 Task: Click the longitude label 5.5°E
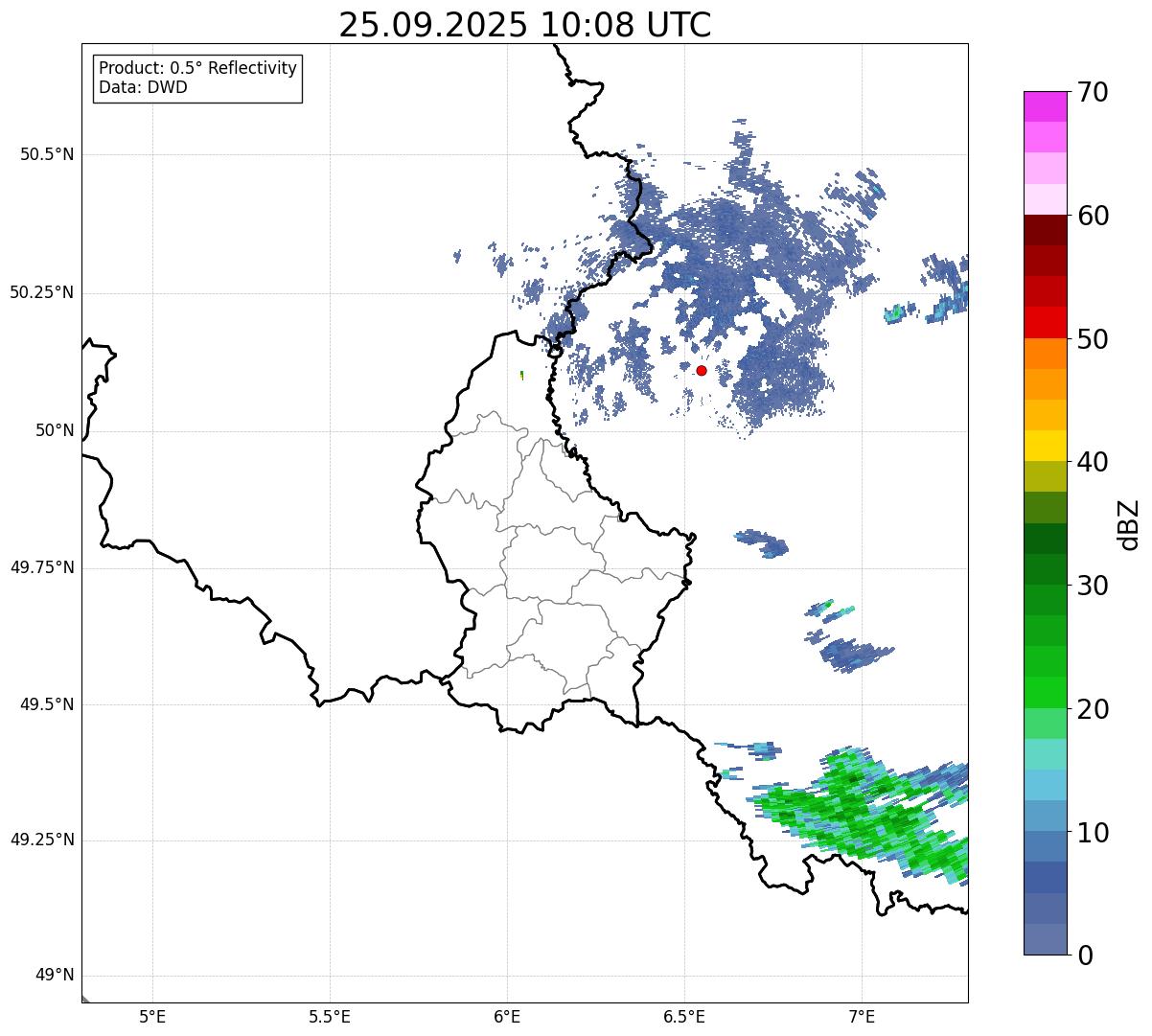point(330,1017)
